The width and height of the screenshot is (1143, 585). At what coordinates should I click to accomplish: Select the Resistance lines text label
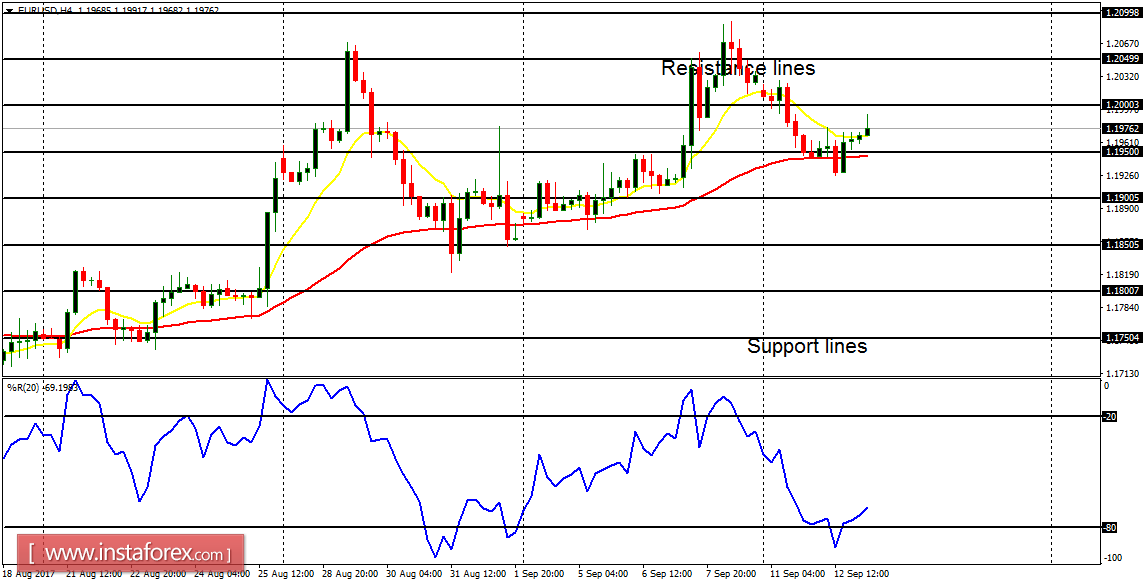(x=736, y=68)
